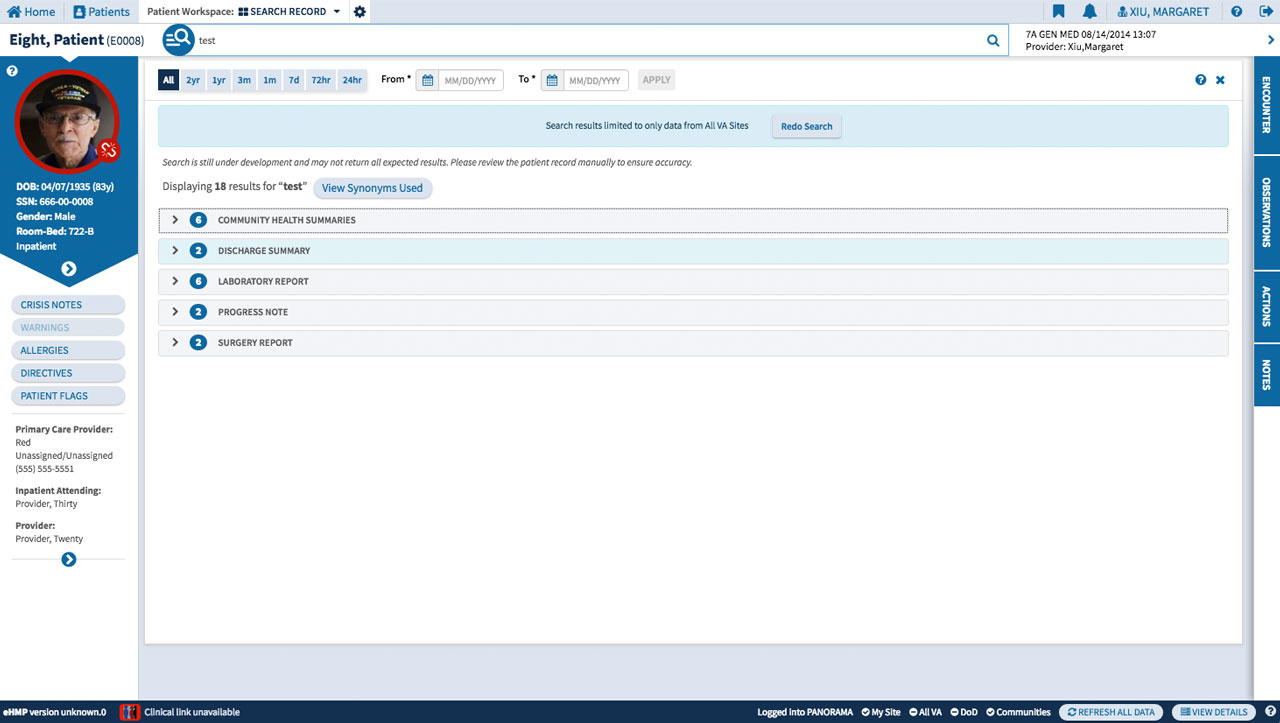Open the OBSERVATIONS side tab
Viewport: 1280px width, 723px height.
(x=1267, y=212)
